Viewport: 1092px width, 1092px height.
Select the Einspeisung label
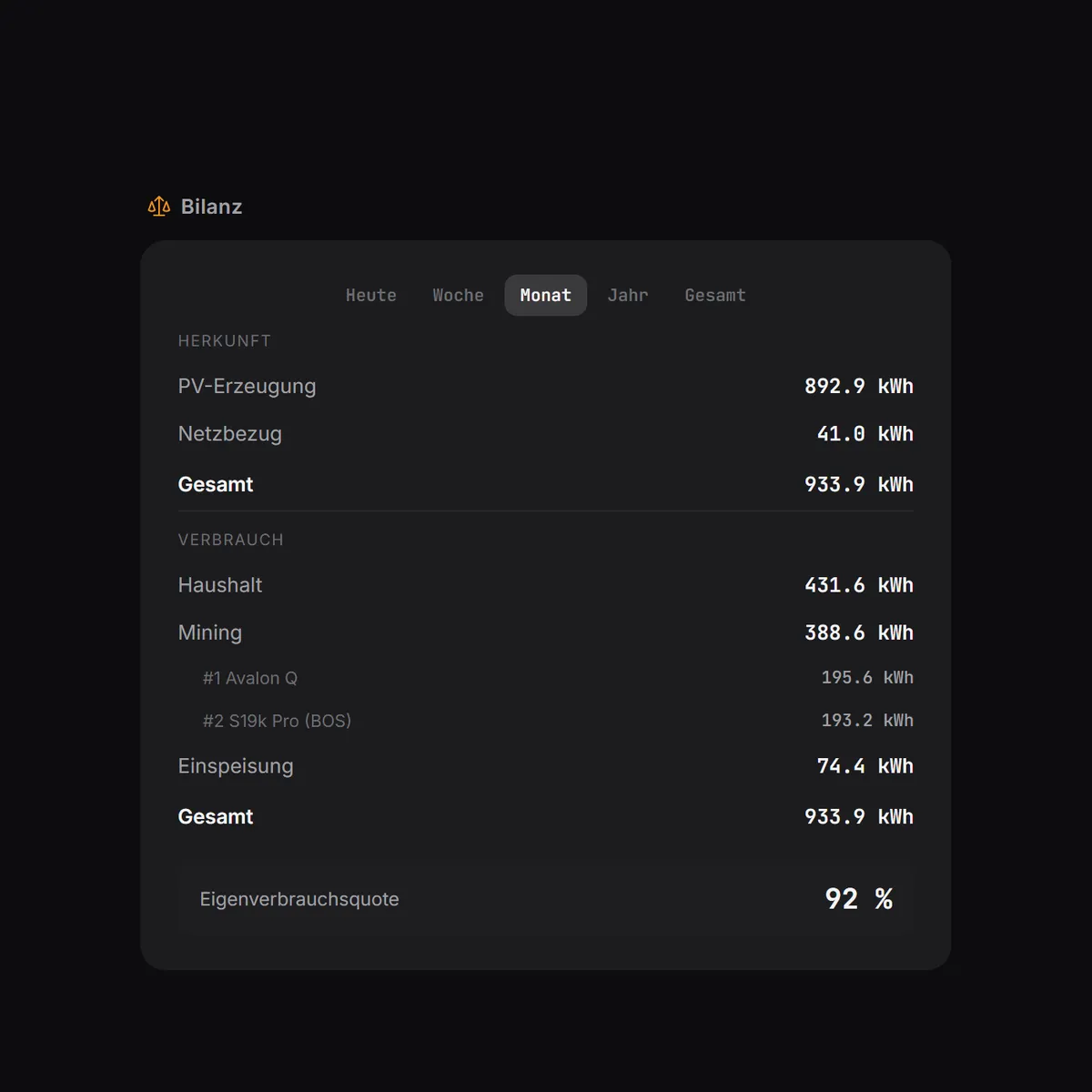click(x=236, y=766)
